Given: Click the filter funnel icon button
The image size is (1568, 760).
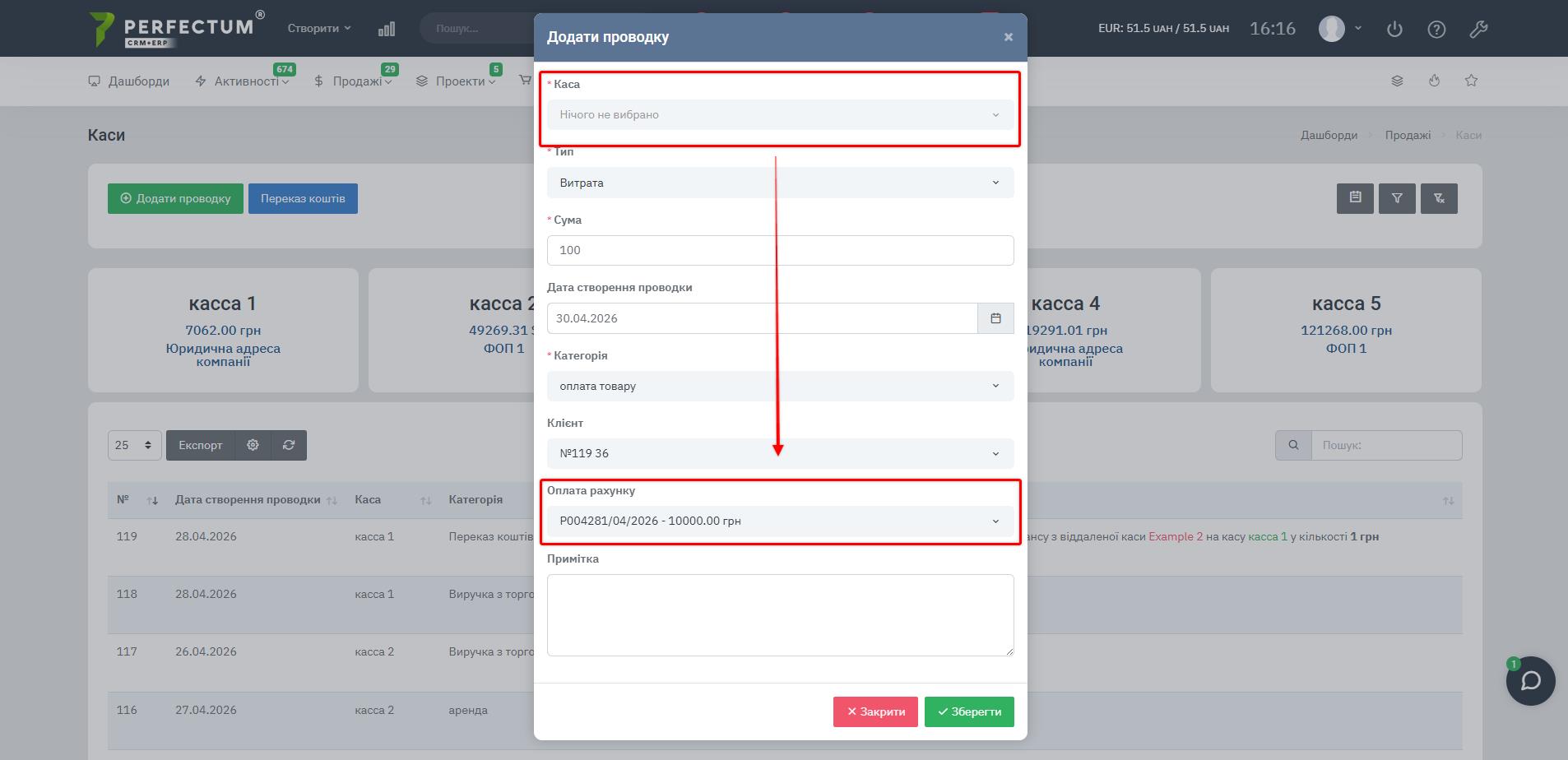Looking at the screenshot, I should point(1397,198).
